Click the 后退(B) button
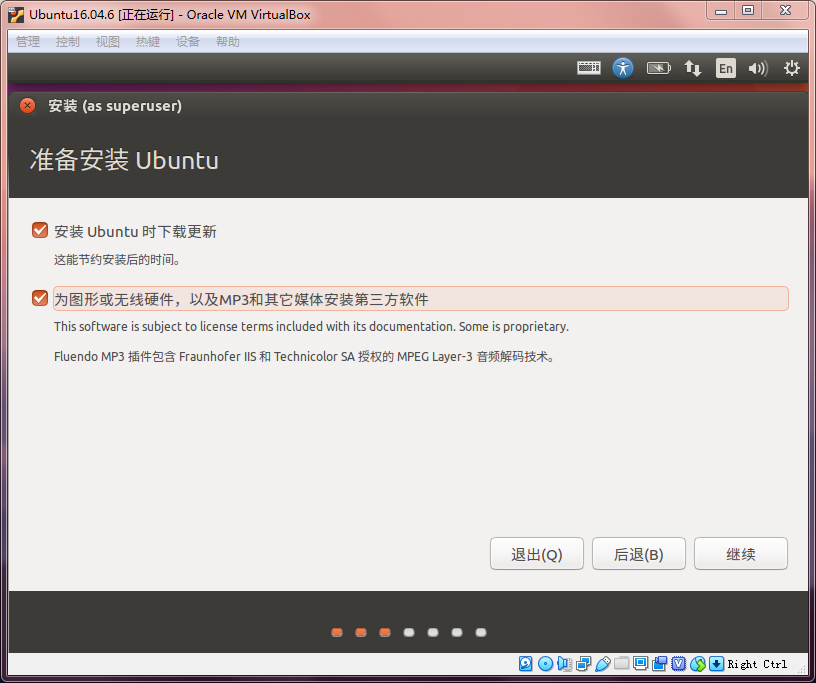The height and width of the screenshot is (683, 816). tap(639, 554)
